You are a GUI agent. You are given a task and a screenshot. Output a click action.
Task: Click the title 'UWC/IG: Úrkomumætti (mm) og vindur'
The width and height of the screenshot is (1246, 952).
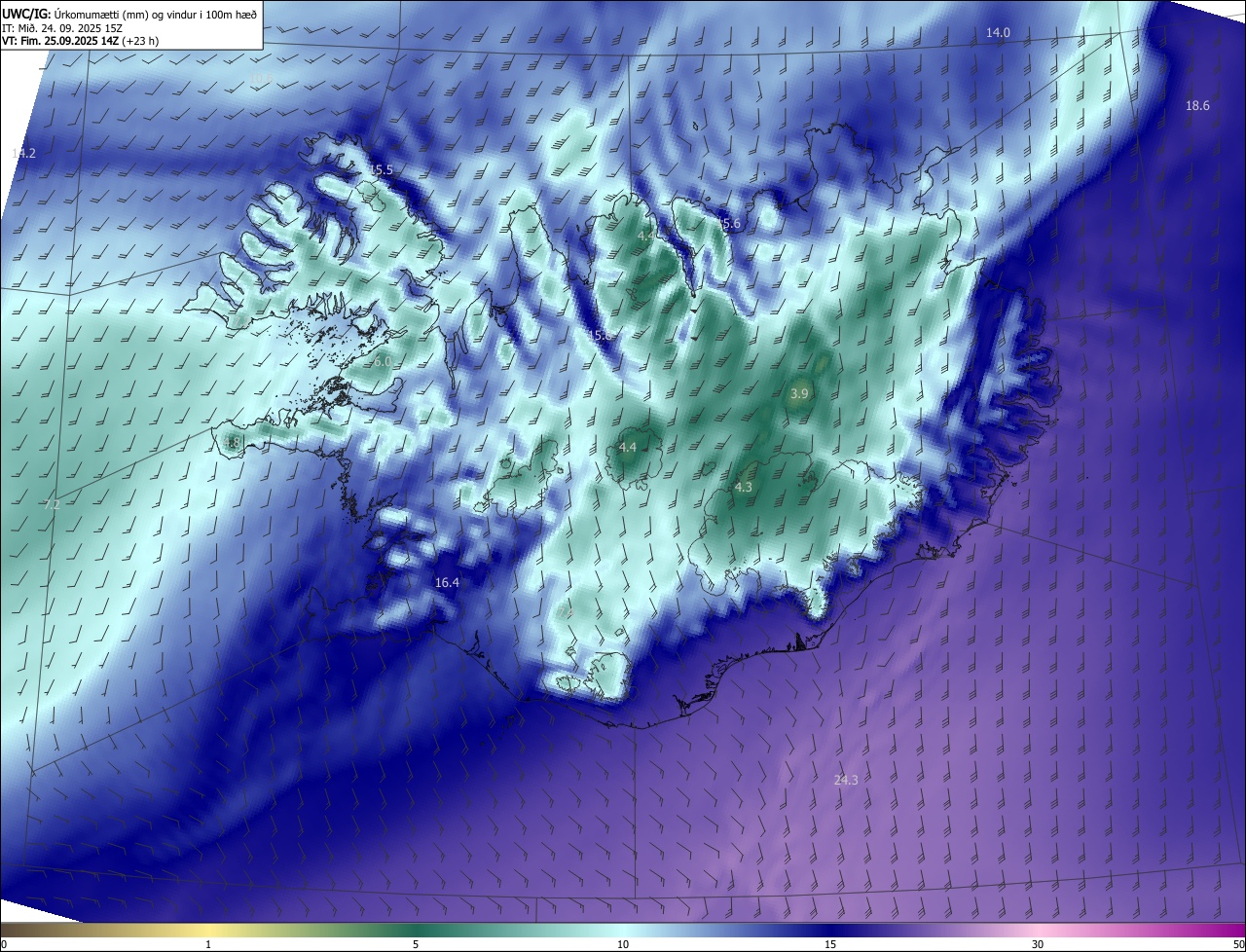(129, 14)
